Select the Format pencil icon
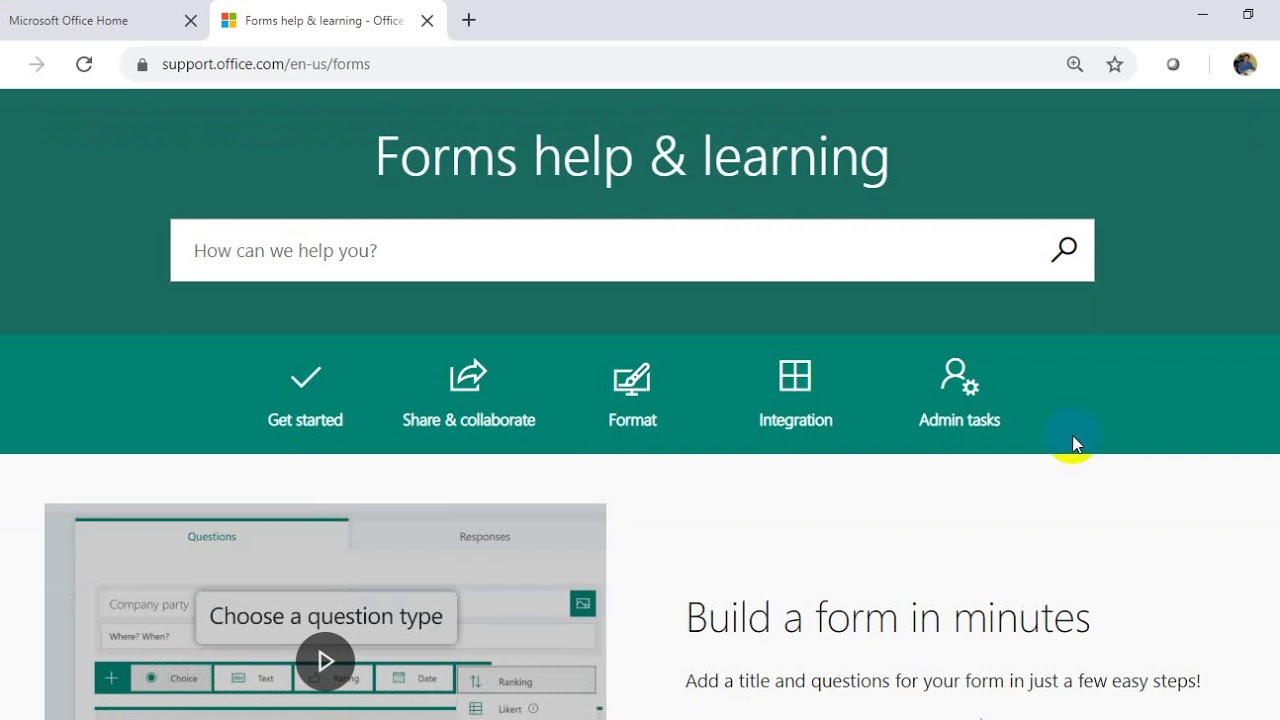Image resolution: width=1280 pixels, height=720 pixels. tap(632, 379)
